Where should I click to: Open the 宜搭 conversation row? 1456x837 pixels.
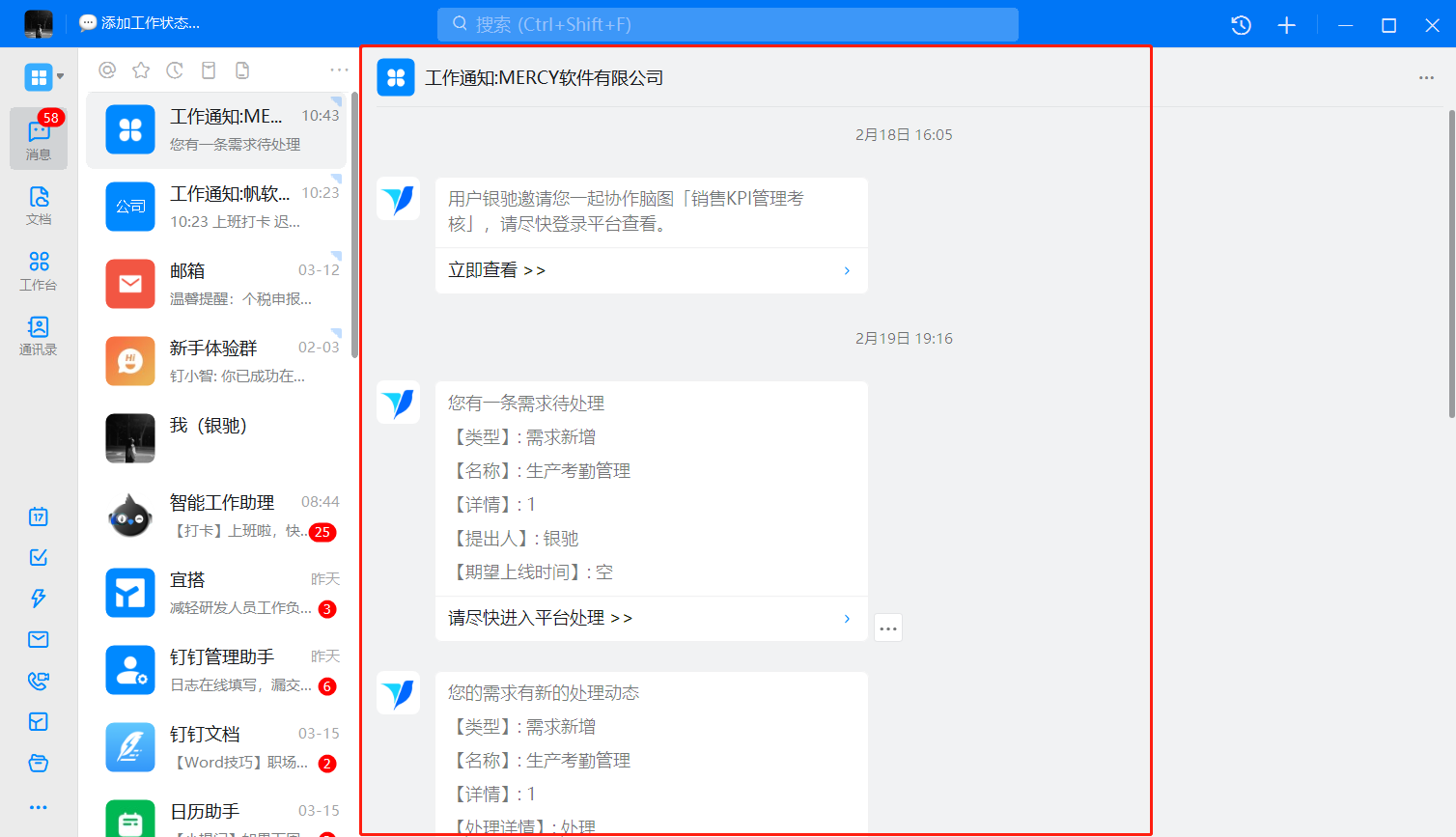pos(216,593)
